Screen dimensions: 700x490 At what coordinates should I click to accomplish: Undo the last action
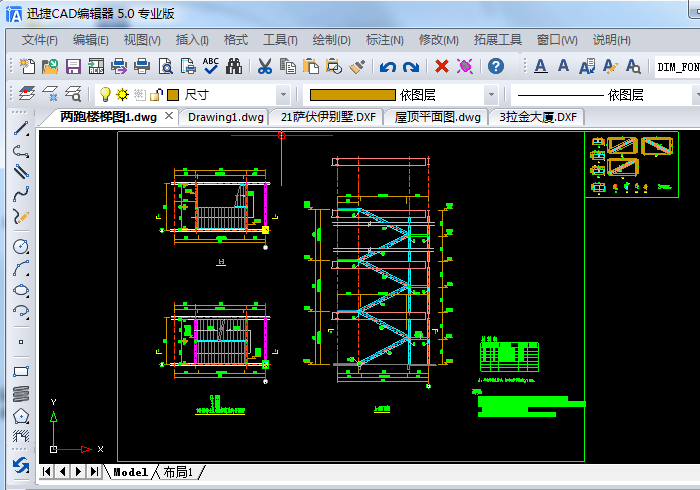point(388,67)
